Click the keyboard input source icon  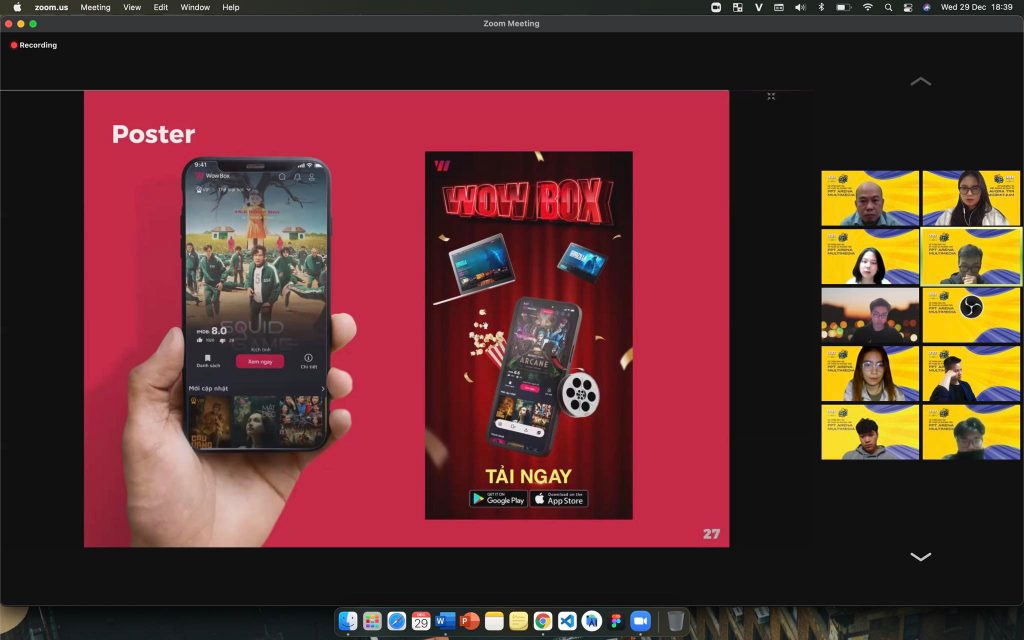click(x=779, y=7)
